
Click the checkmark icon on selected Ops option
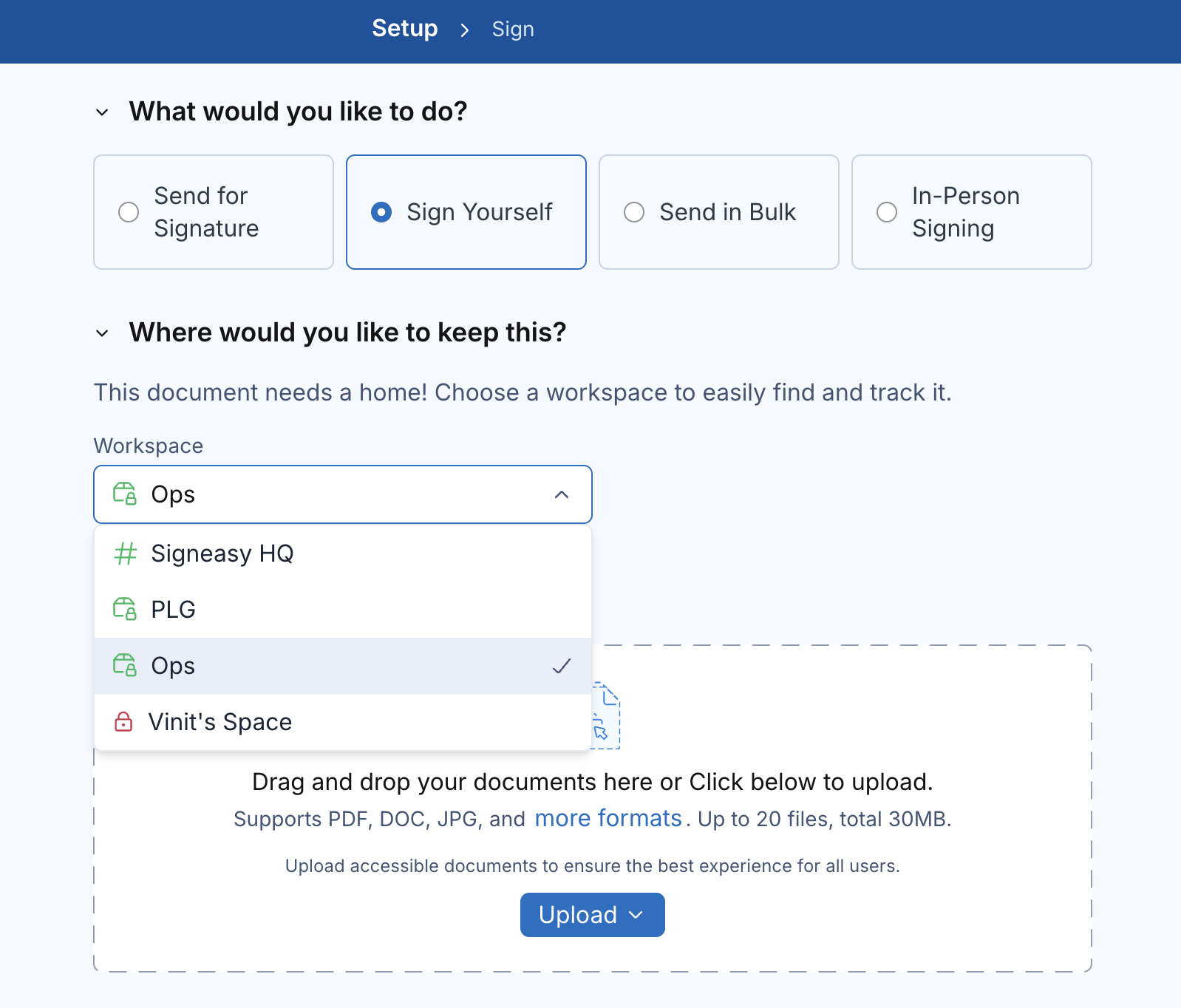tap(562, 666)
